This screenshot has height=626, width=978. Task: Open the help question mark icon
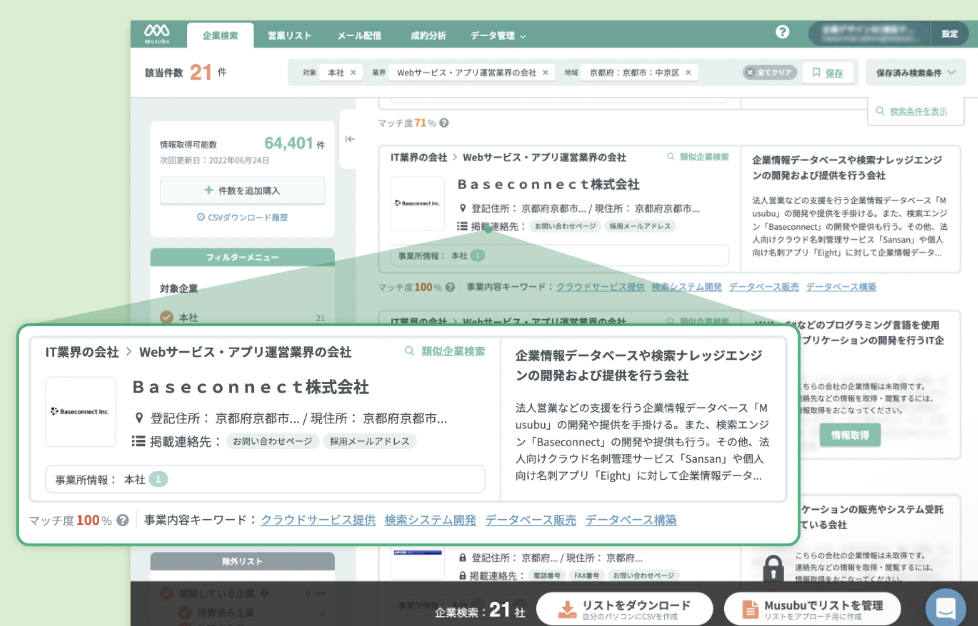pyautogui.click(x=782, y=33)
